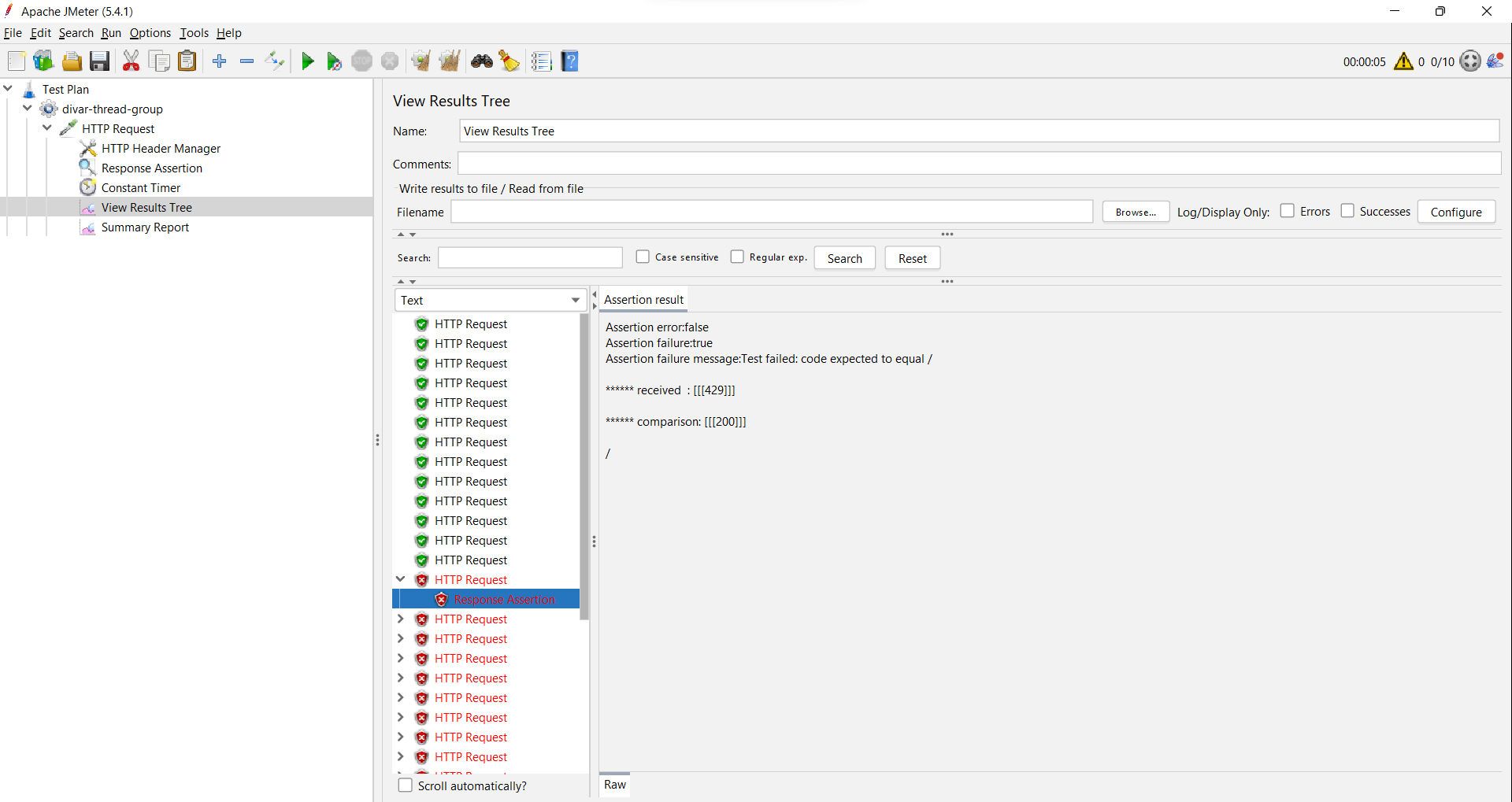
Task: Select the Summary Report node
Action: pyautogui.click(x=145, y=227)
